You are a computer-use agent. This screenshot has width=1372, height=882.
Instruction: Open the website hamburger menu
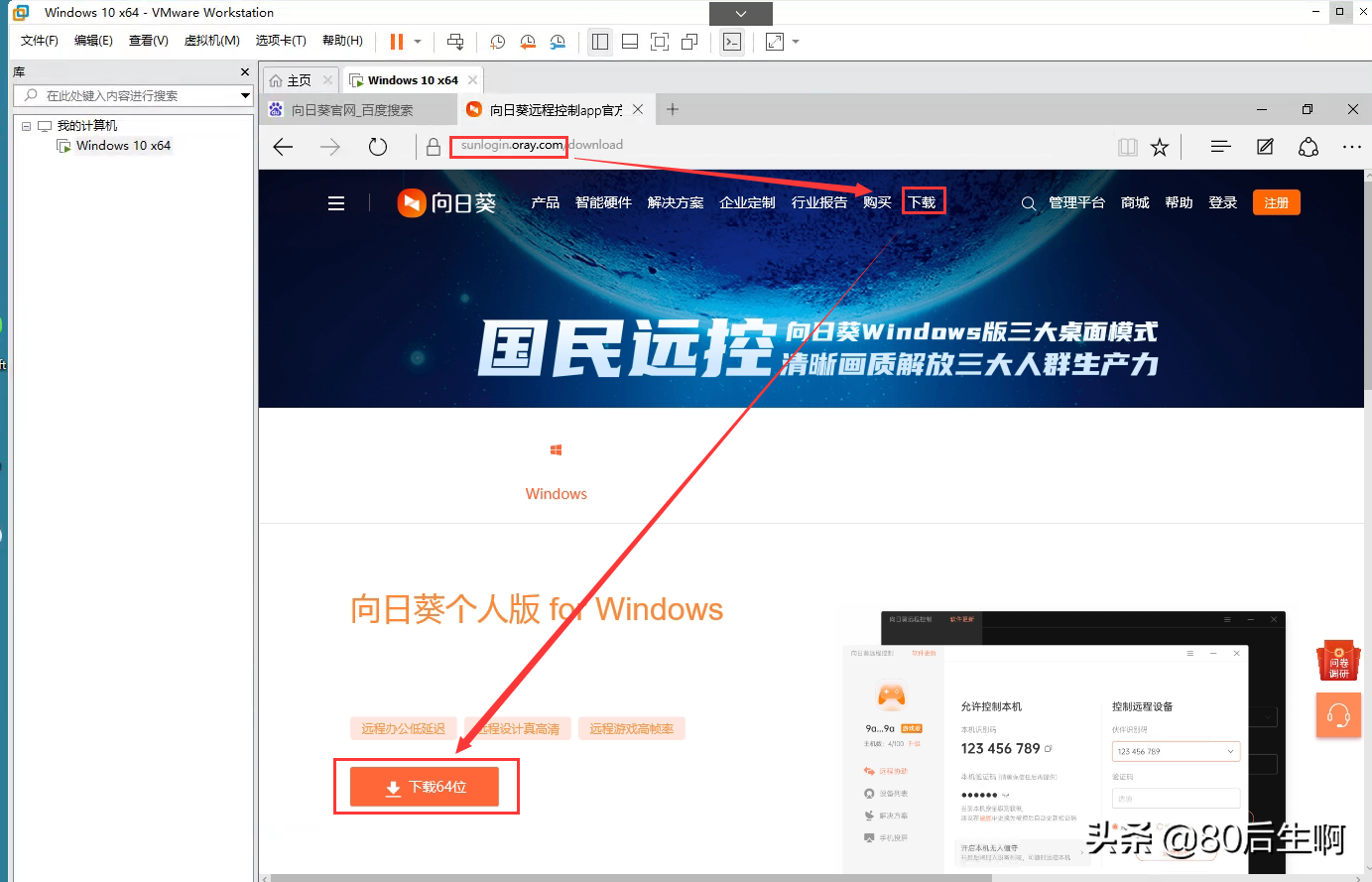pyautogui.click(x=336, y=203)
